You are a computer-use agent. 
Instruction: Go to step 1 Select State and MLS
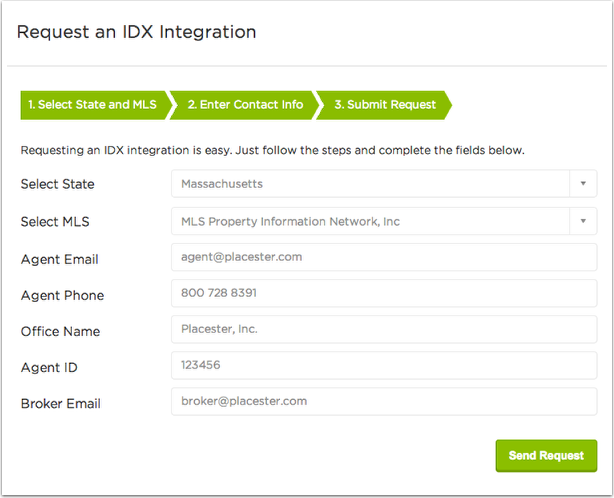coord(93,105)
